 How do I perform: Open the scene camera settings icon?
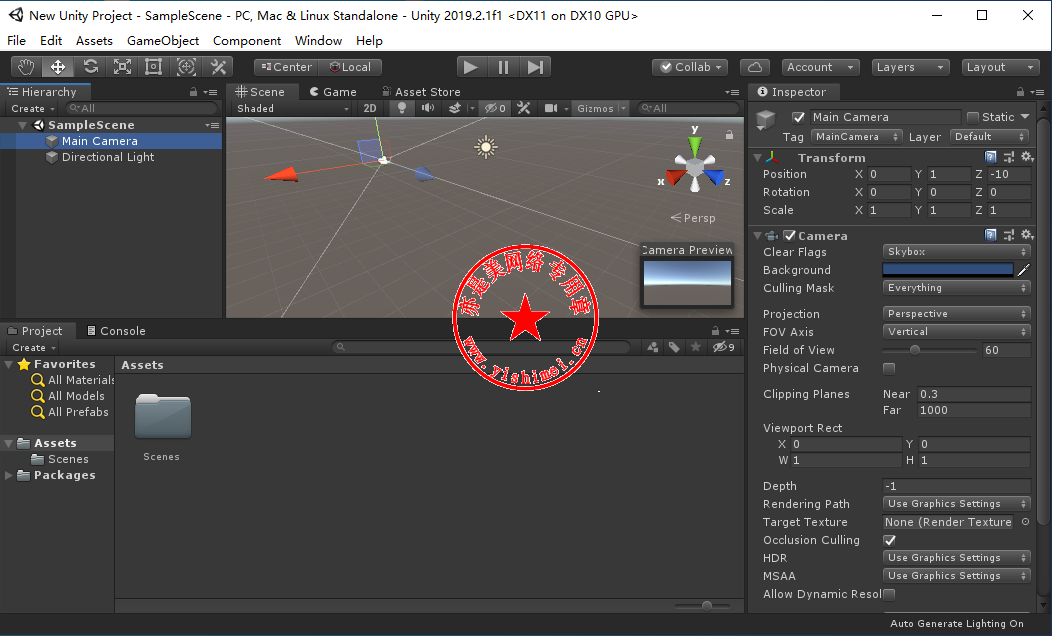tap(551, 108)
